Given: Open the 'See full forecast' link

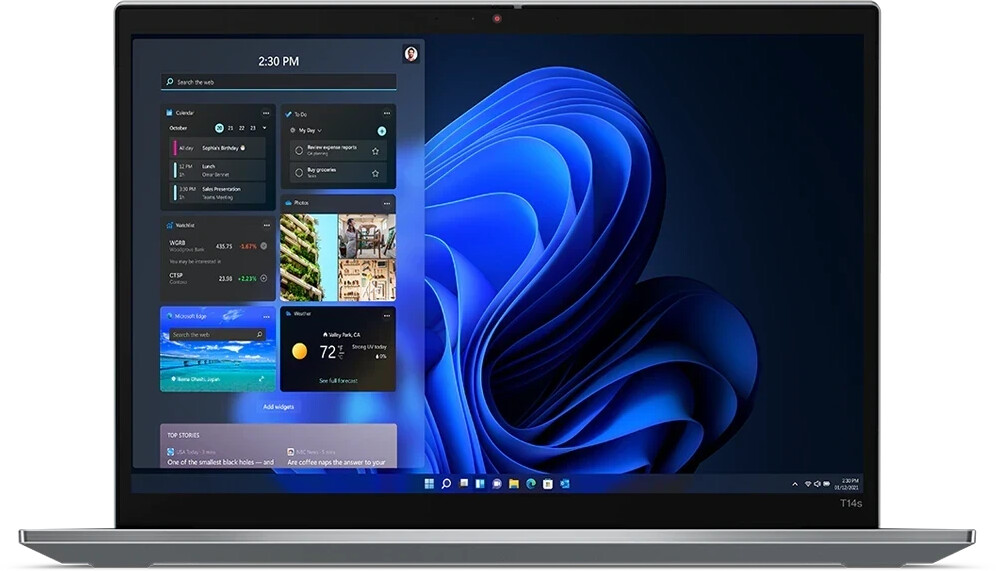Looking at the screenshot, I should (x=338, y=381).
